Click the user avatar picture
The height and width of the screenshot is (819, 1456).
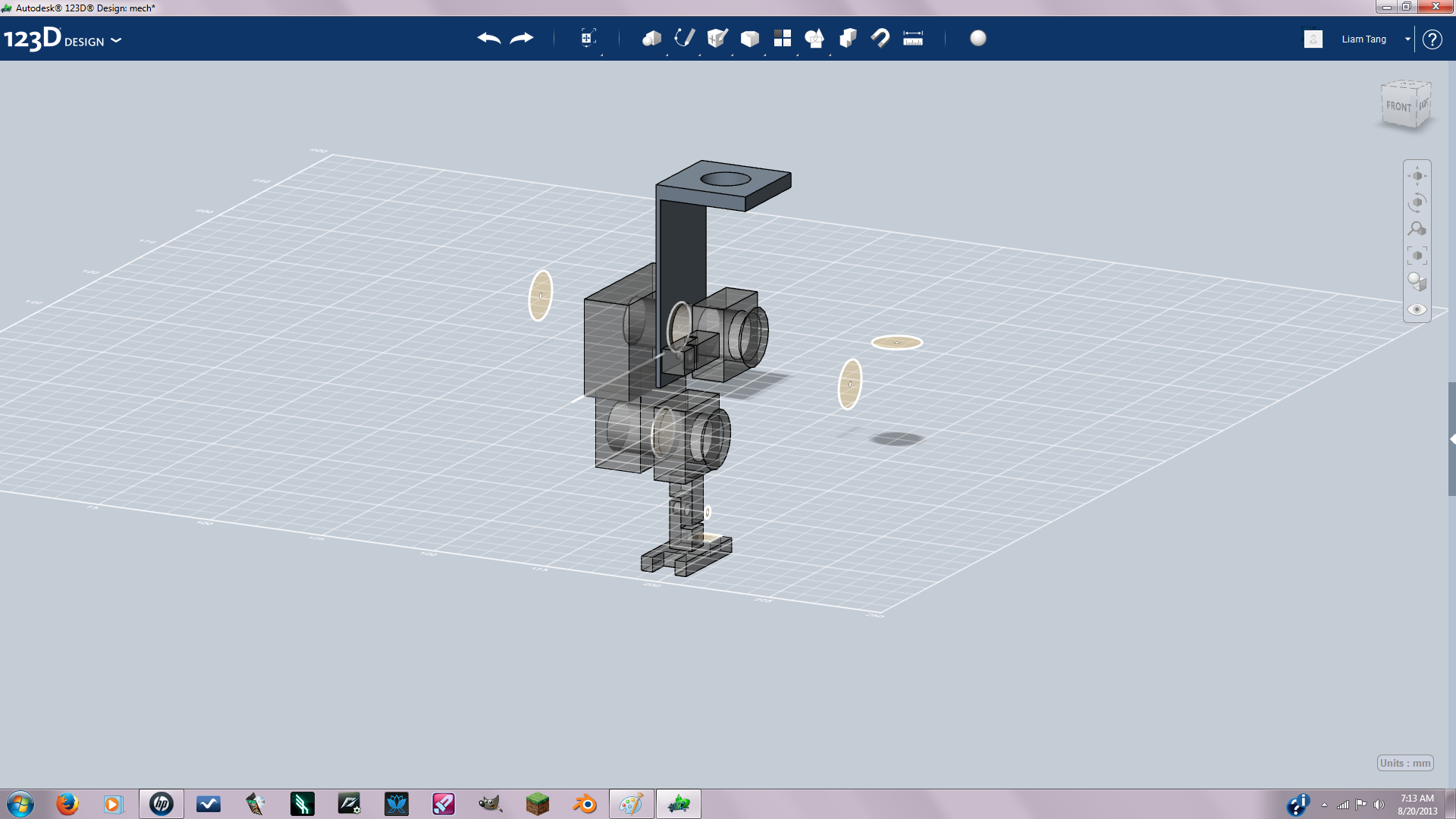[1313, 39]
